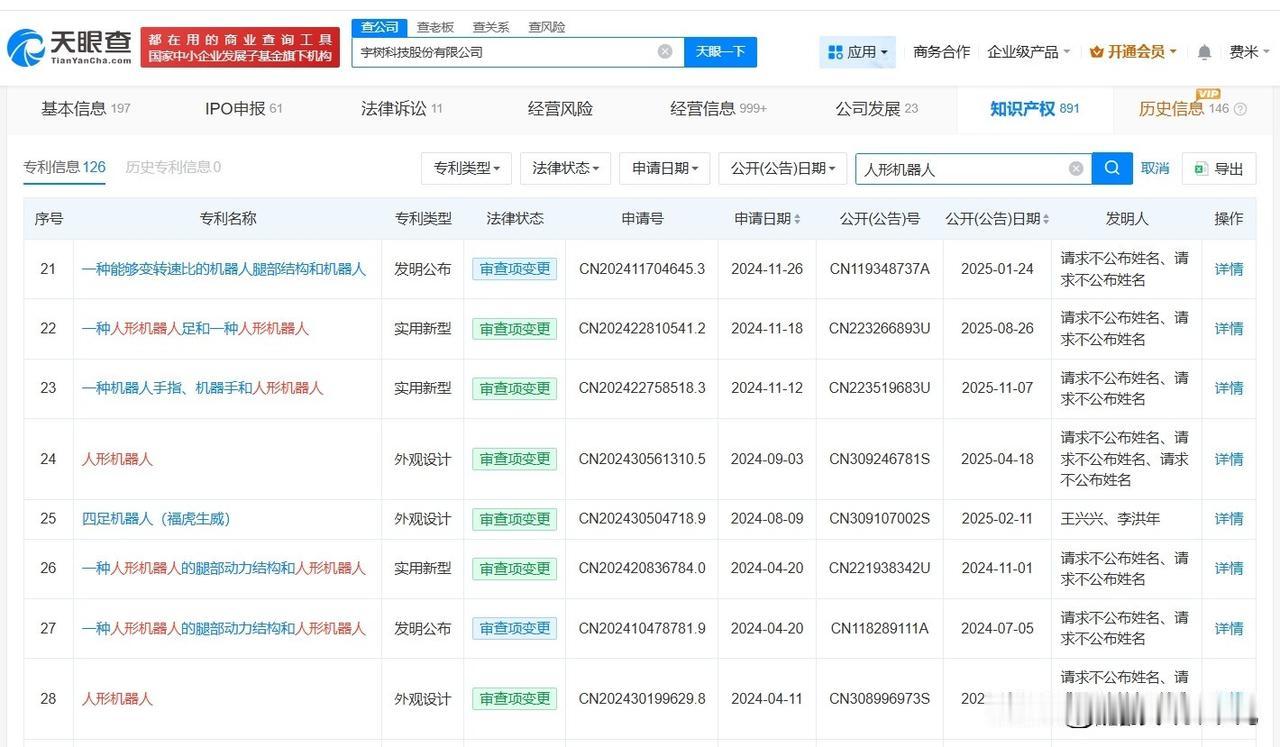Switch to IPO申报 tab
The width and height of the screenshot is (1280, 747).
244,109
